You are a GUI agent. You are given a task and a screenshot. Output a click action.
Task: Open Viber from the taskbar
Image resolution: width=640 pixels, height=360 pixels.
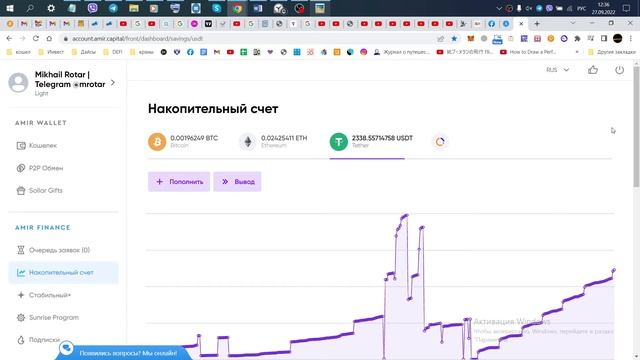[x=93, y=8]
